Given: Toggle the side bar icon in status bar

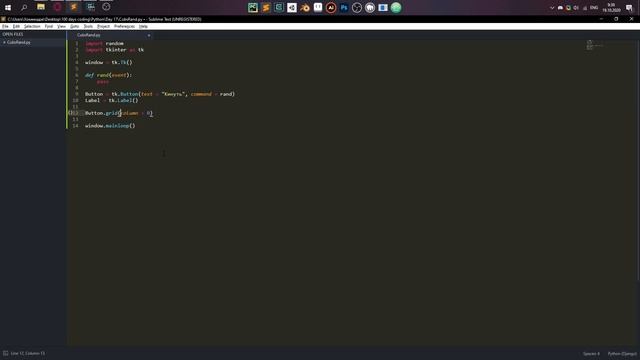Looking at the screenshot, I should click(x=5, y=353).
